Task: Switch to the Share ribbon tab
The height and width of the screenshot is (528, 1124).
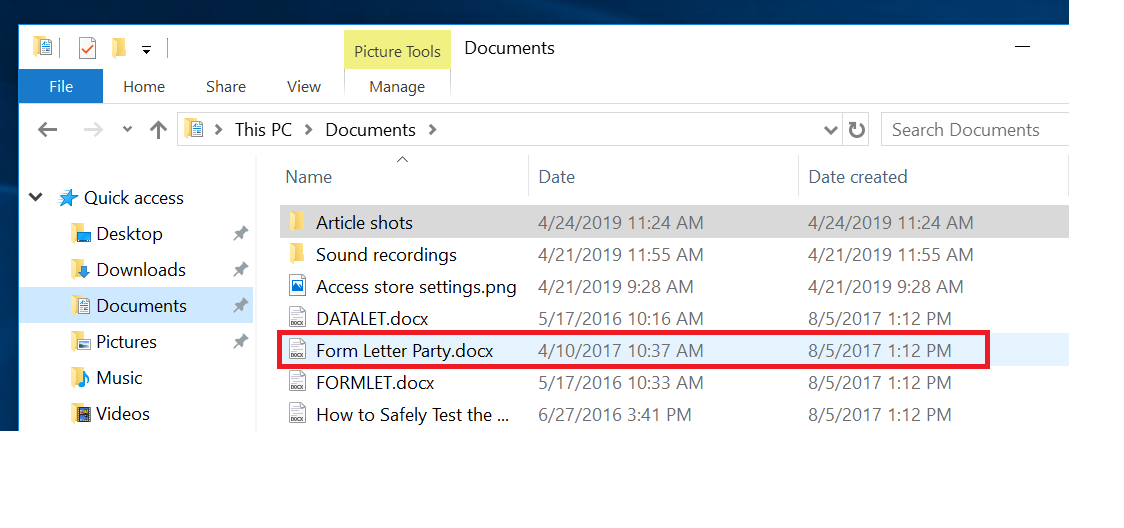Action: 226,87
